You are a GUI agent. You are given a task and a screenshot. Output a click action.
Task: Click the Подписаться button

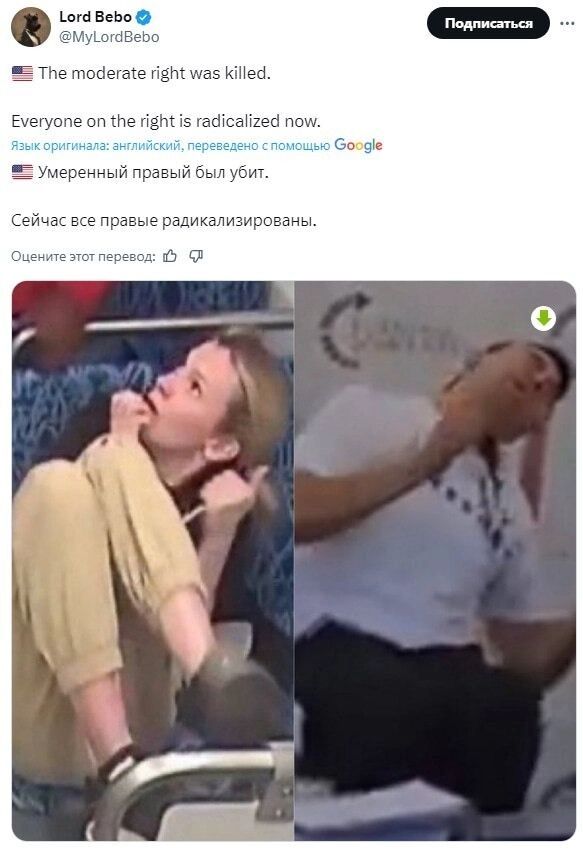(x=489, y=23)
